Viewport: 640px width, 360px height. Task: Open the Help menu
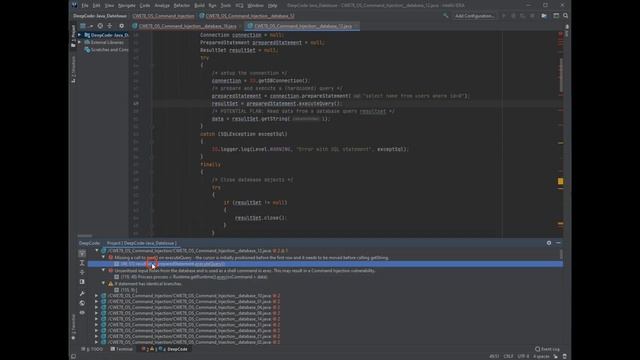tap(272, 5)
